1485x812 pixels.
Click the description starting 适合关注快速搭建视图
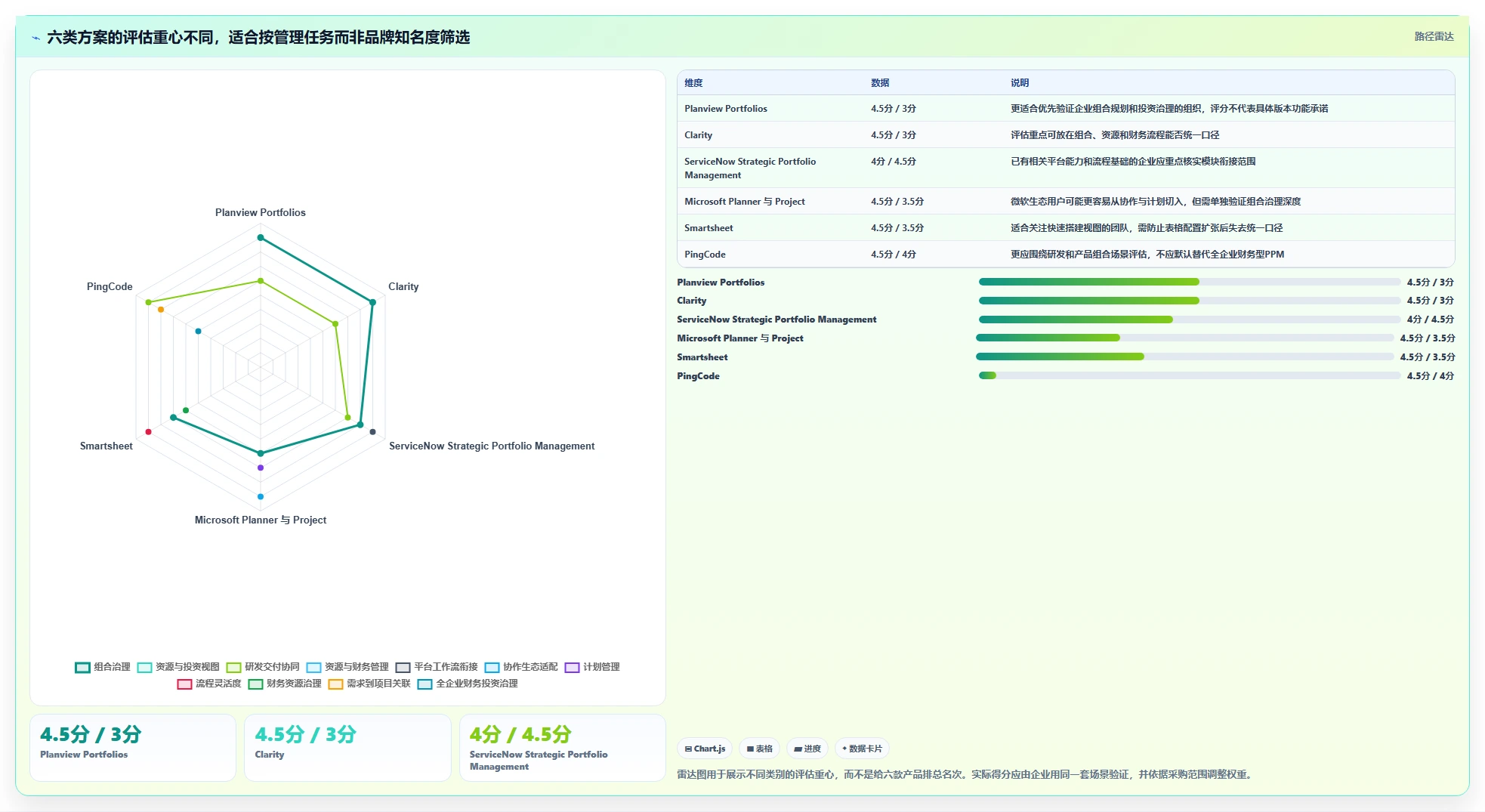pyautogui.click(x=1147, y=228)
